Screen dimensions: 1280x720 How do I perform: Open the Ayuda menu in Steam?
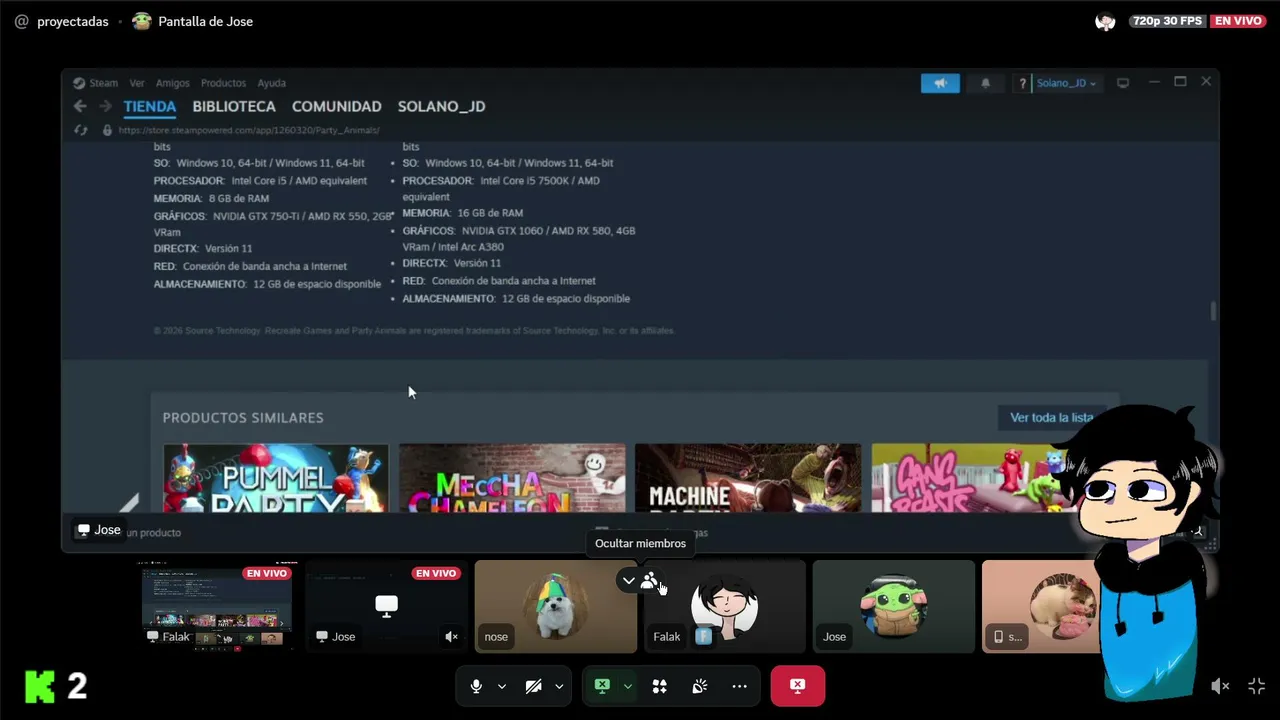[271, 83]
